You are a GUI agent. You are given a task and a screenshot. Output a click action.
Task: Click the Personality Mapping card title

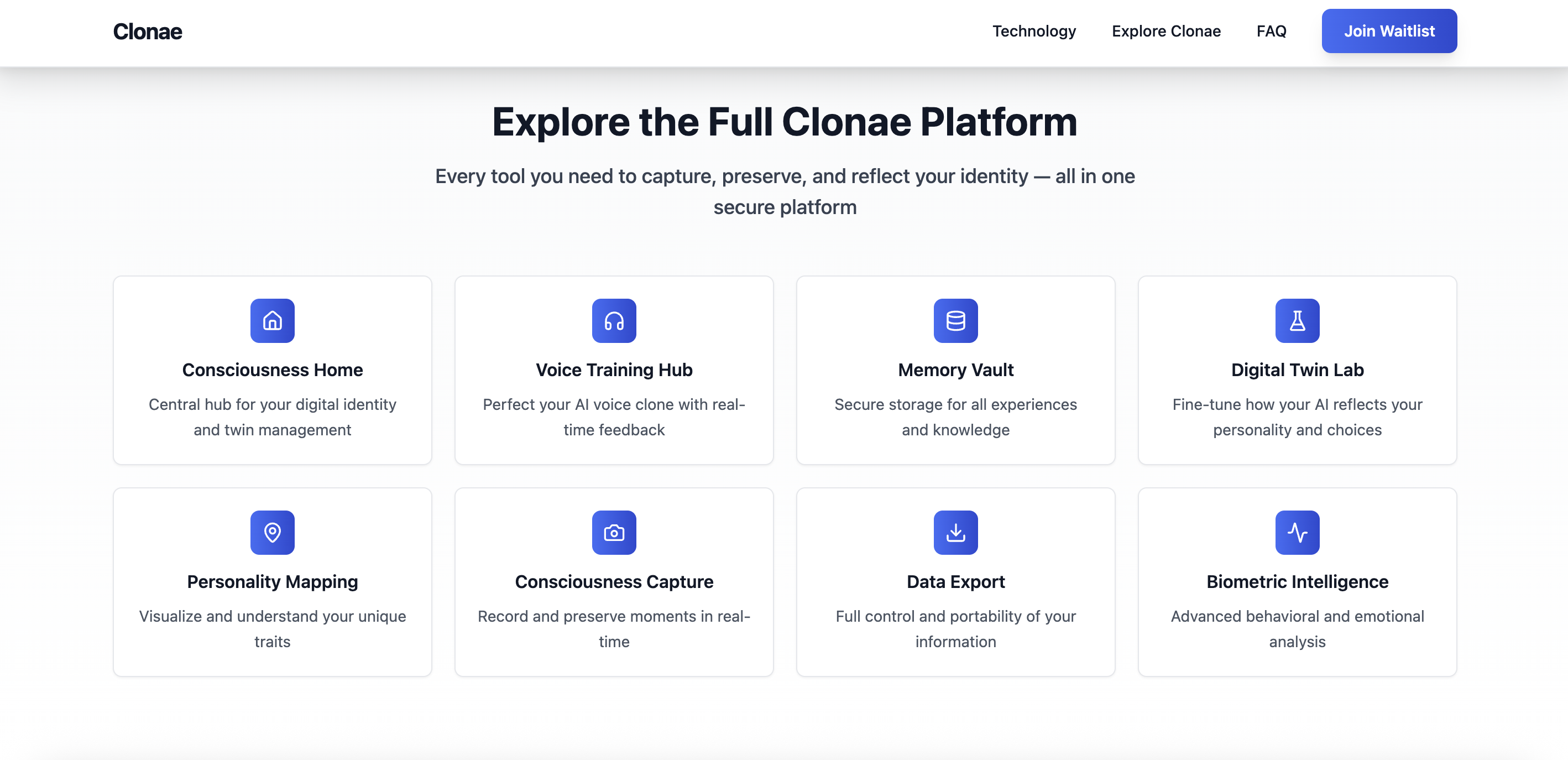pos(272,581)
